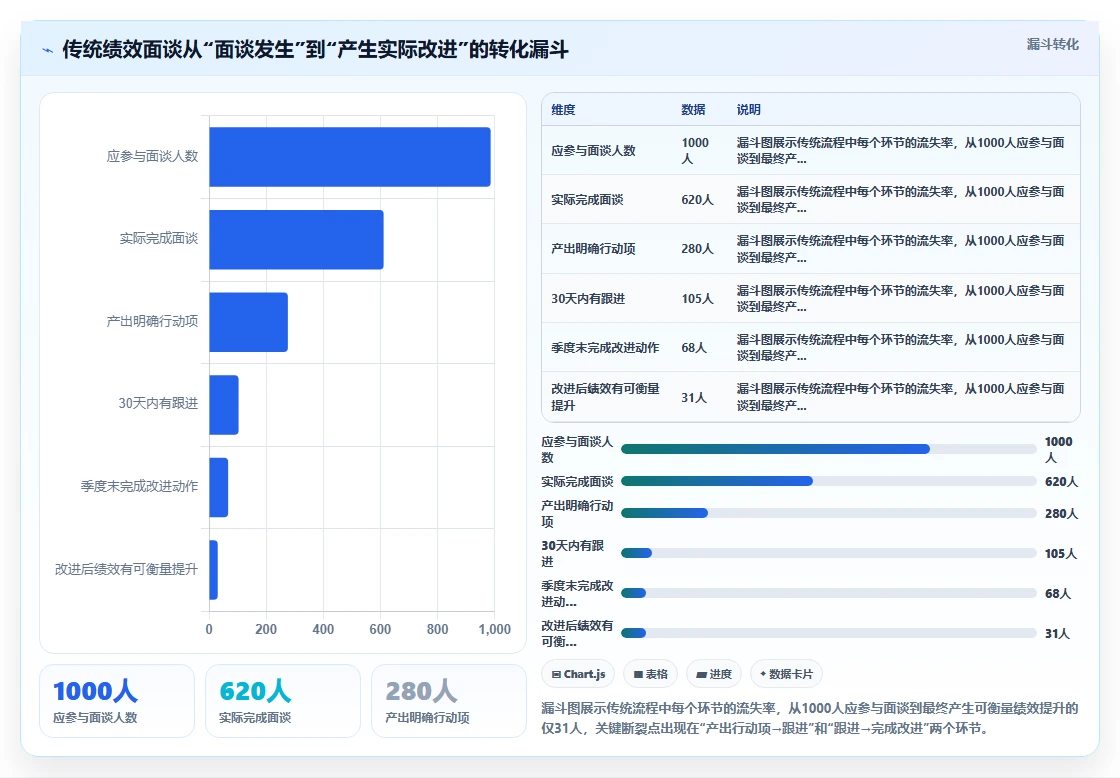The height and width of the screenshot is (778, 1120).
Task: Click the 30天内有跟进 chart bar
Action: 224,404
